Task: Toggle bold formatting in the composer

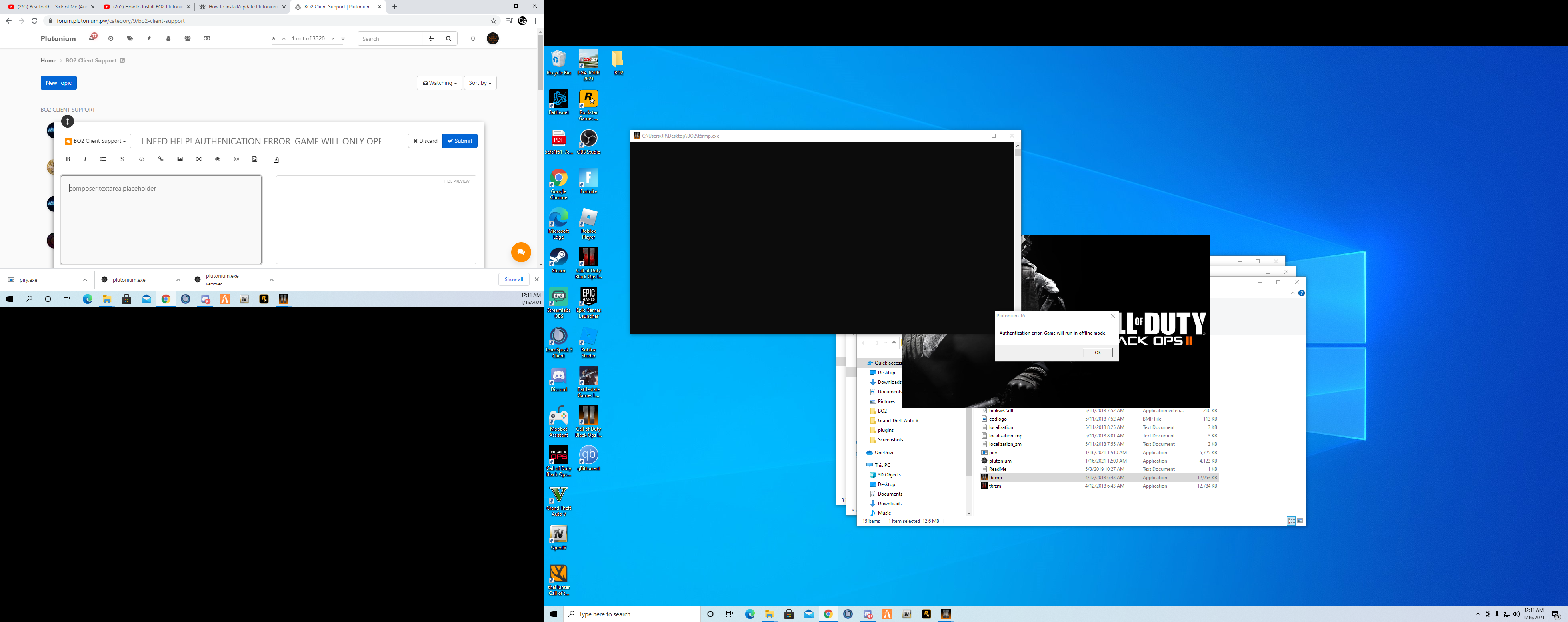Action: click(x=68, y=159)
